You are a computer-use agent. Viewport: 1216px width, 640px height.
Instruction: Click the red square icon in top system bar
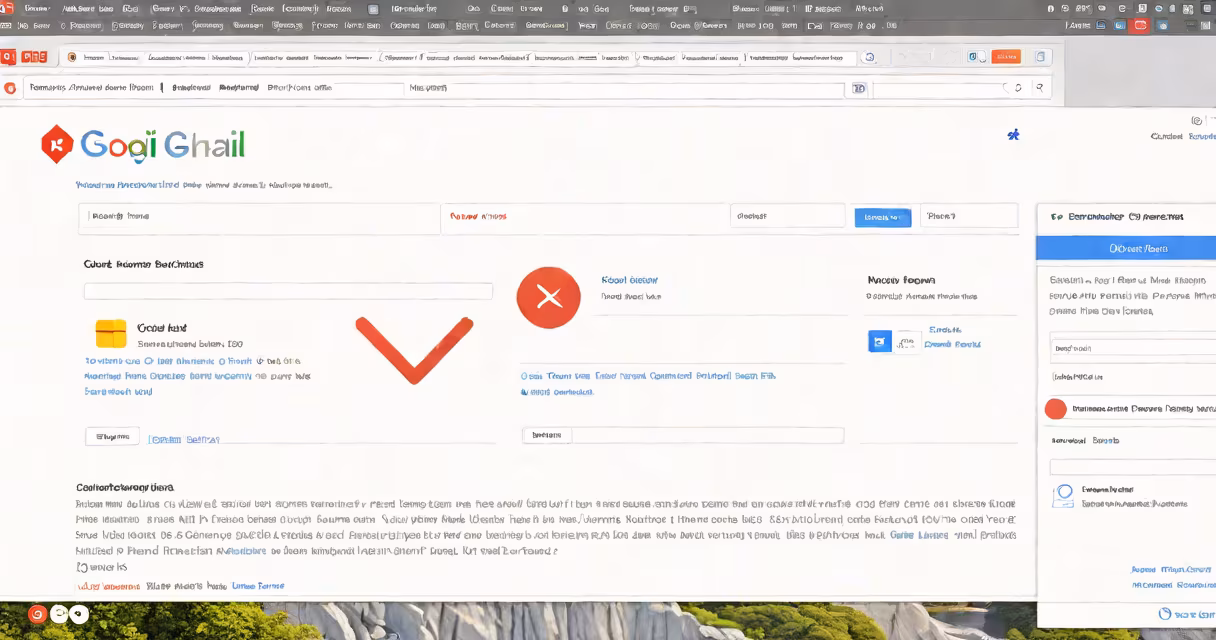1138,24
